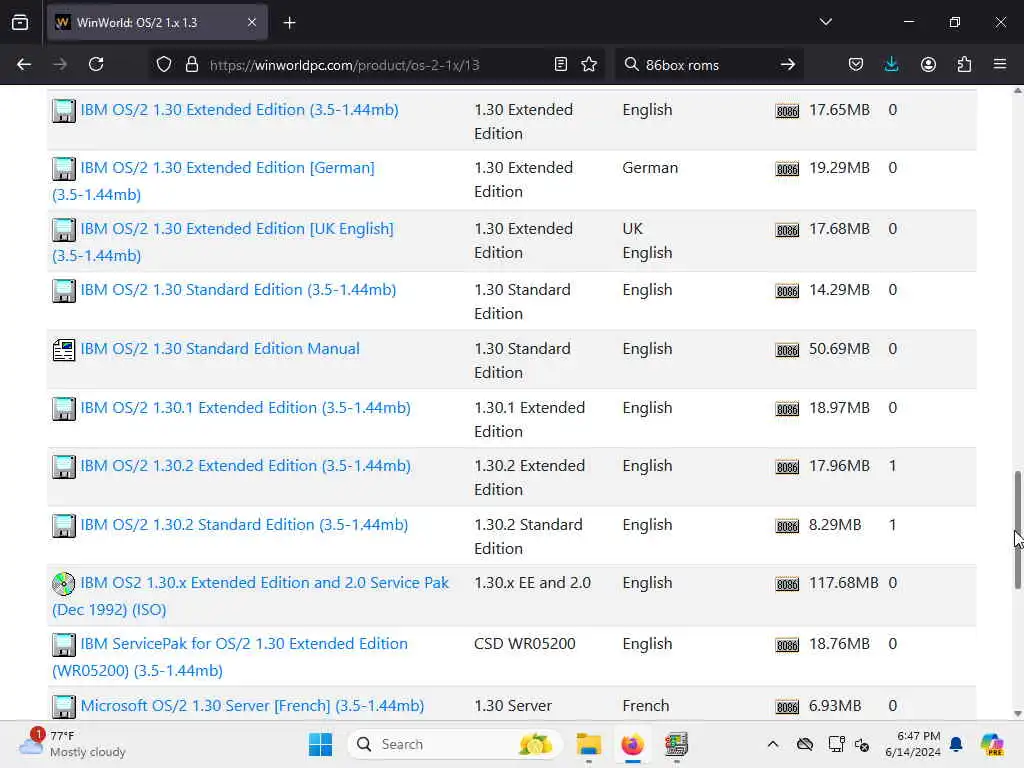Open weather widget showing 77°F
This screenshot has height=768, width=1024.
click(x=73, y=744)
